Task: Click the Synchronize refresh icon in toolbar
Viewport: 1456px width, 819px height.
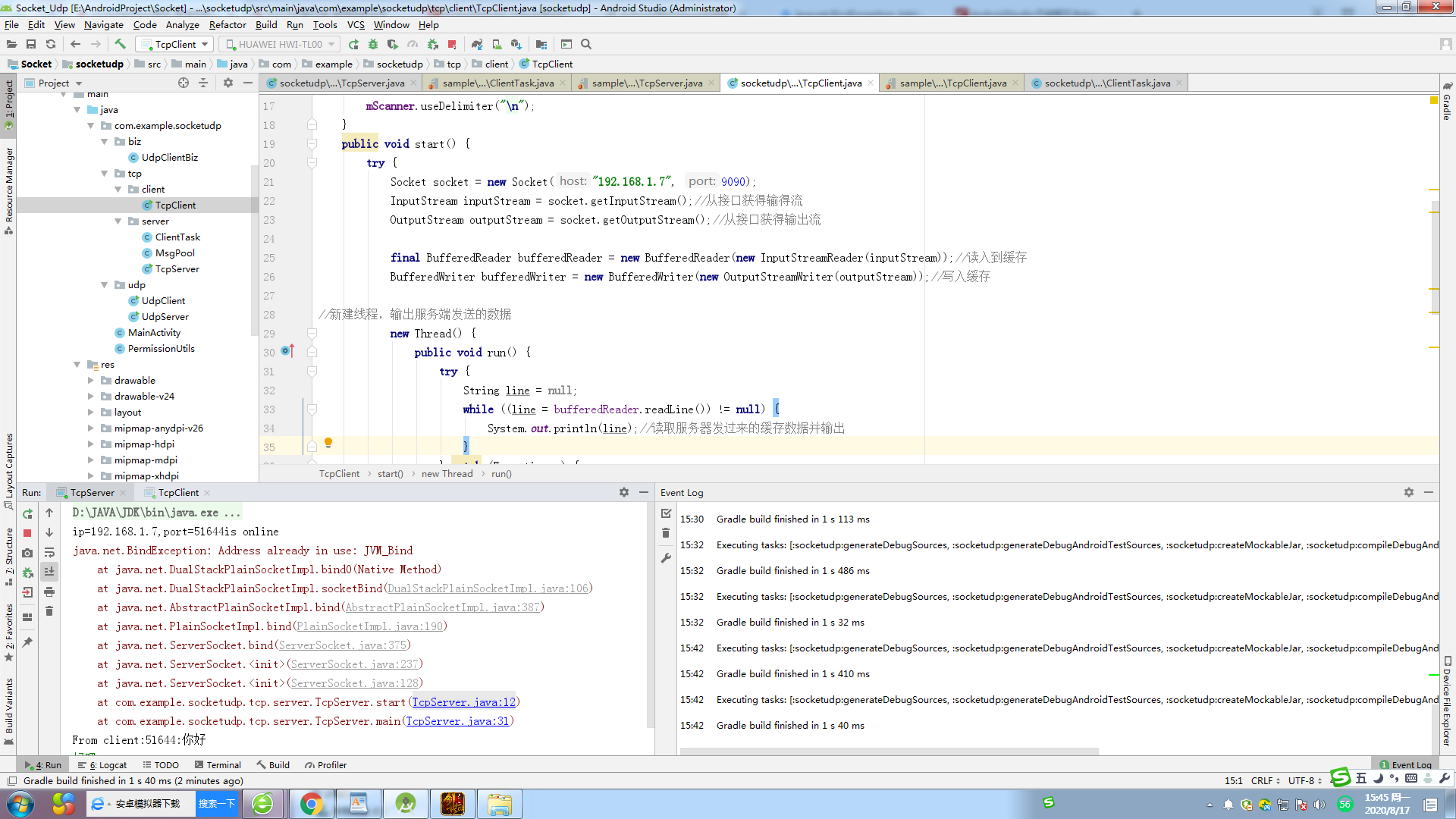Action: click(x=51, y=44)
